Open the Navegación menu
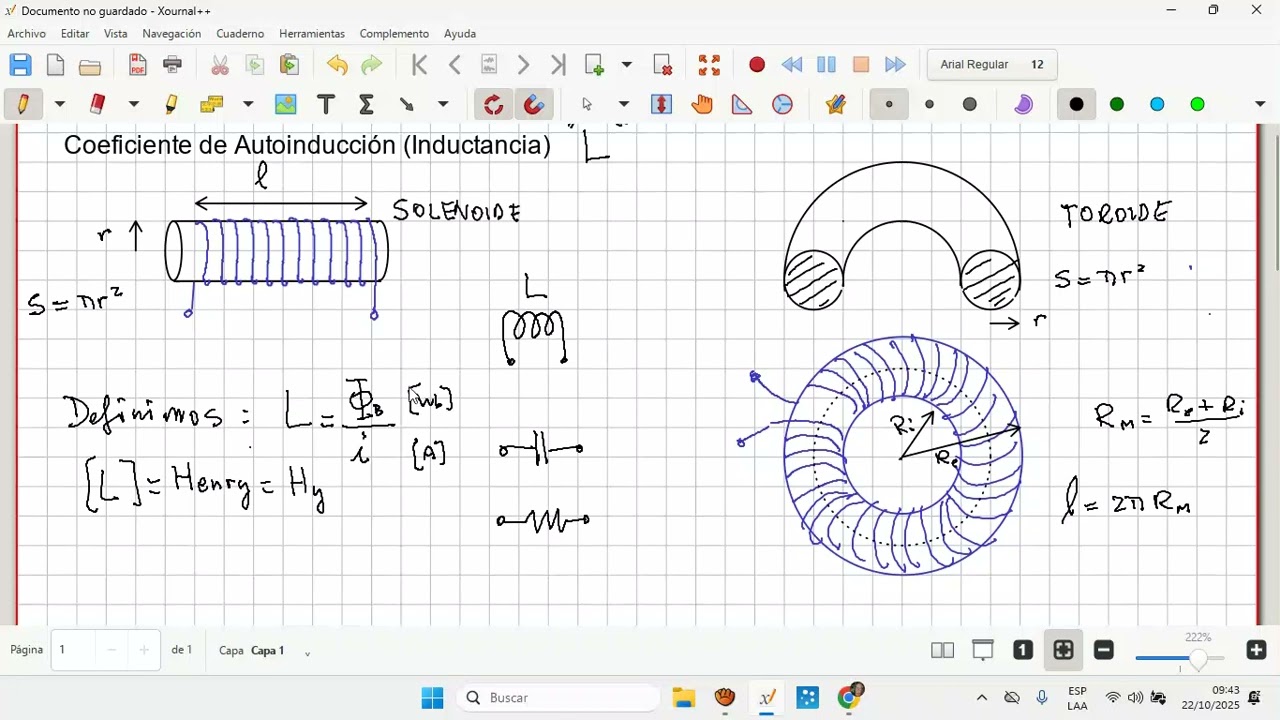The image size is (1280, 720). pos(172,34)
